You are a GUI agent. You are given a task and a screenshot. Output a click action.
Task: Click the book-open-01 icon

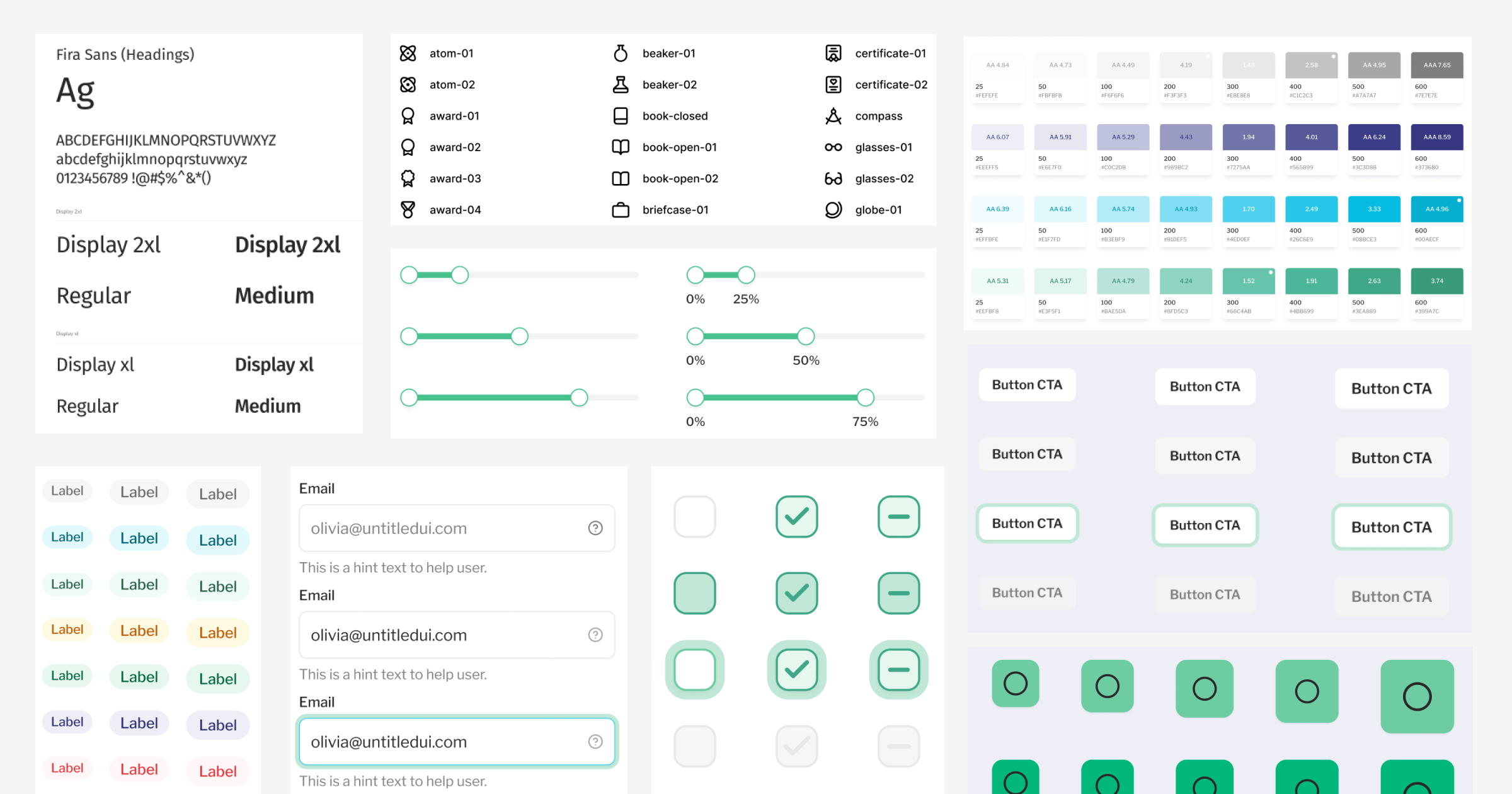621,147
